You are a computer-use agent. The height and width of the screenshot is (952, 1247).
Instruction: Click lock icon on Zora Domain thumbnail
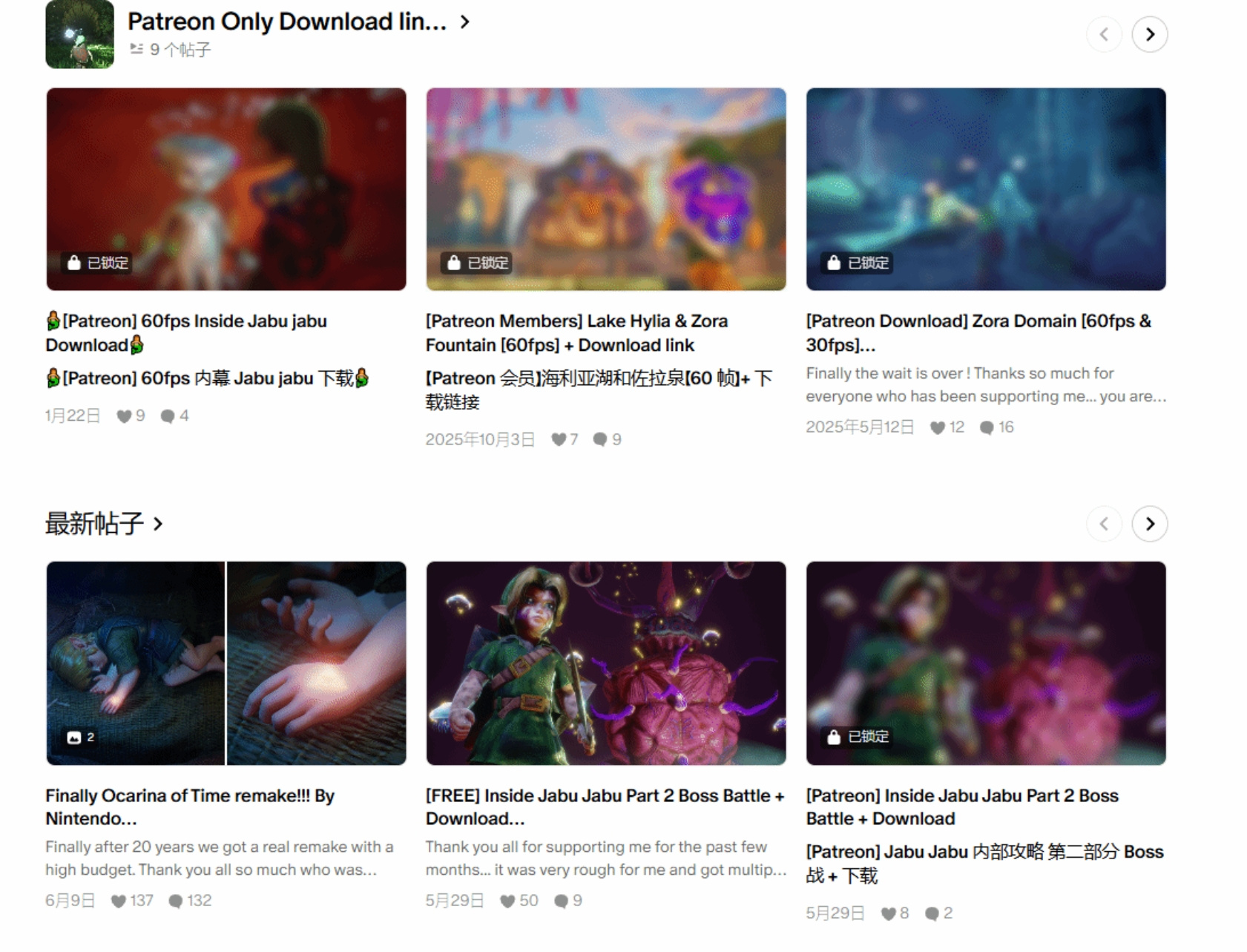coord(834,263)
